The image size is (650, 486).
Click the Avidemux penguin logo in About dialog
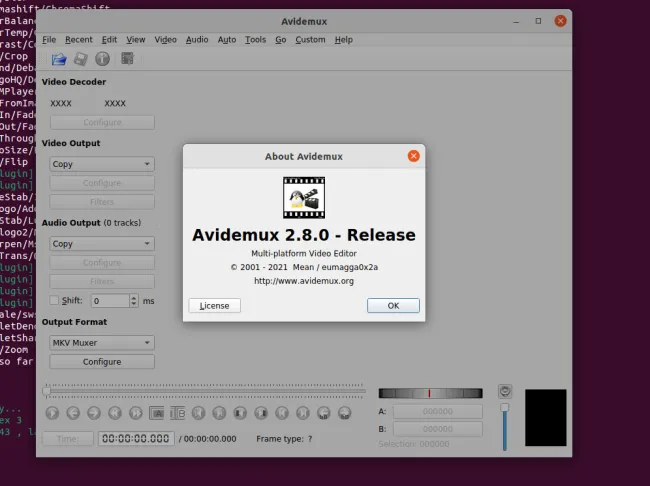click(304, 197)
